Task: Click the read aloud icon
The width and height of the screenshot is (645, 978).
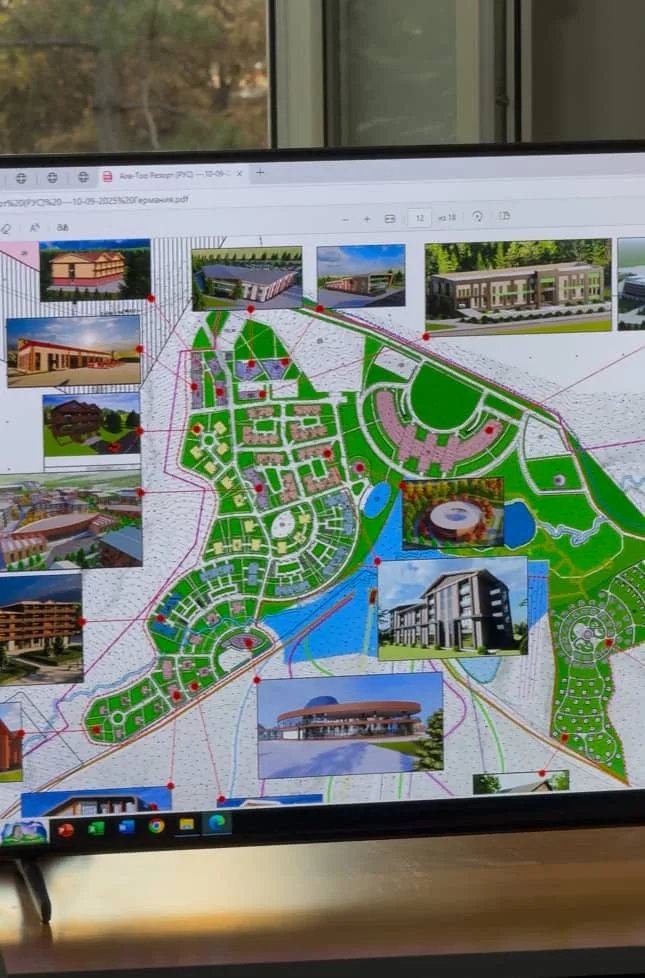Action: coord(34,228)
